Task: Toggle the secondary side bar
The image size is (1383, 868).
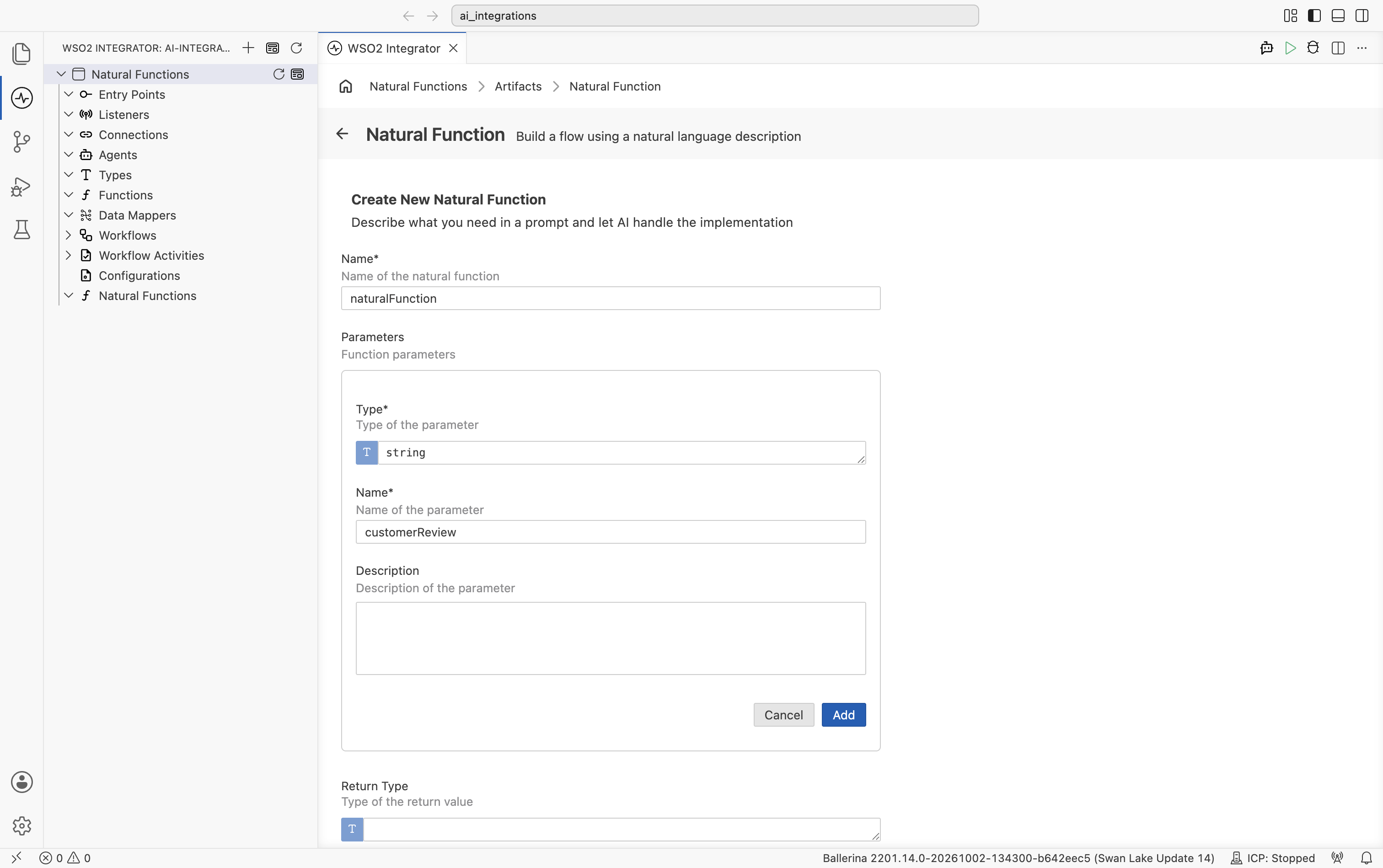Action: [1362, 16]
